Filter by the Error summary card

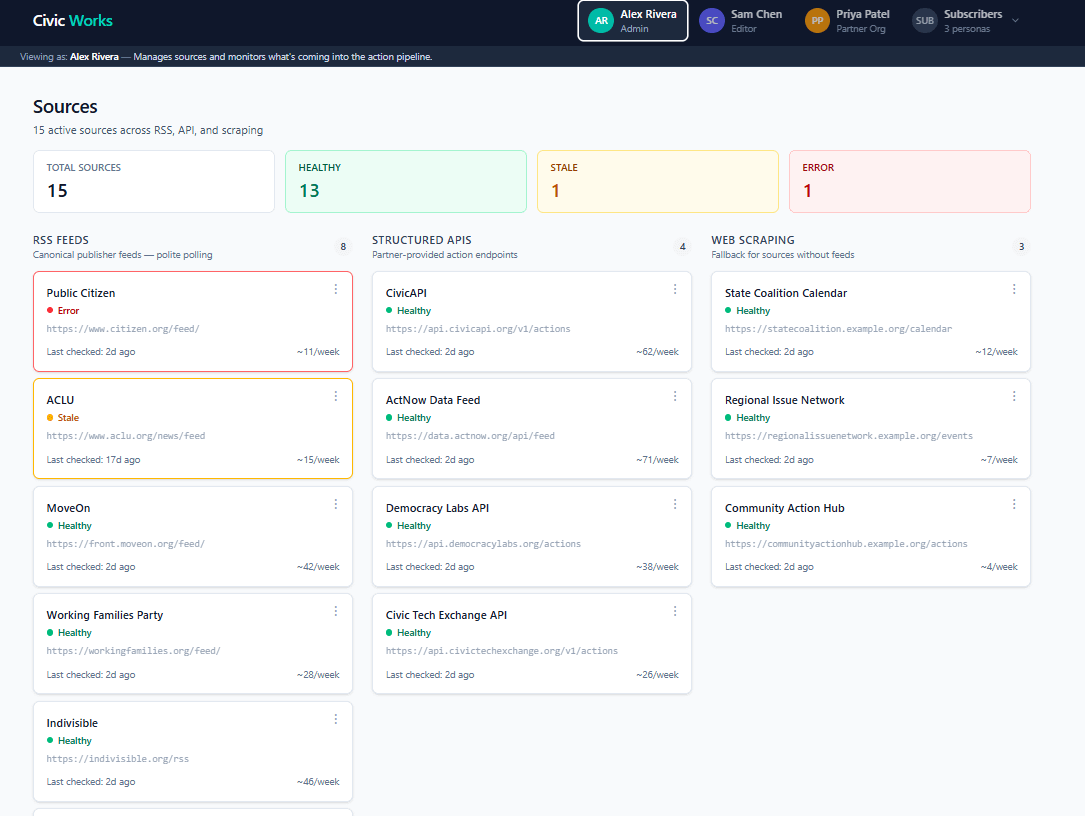point(909,181)
